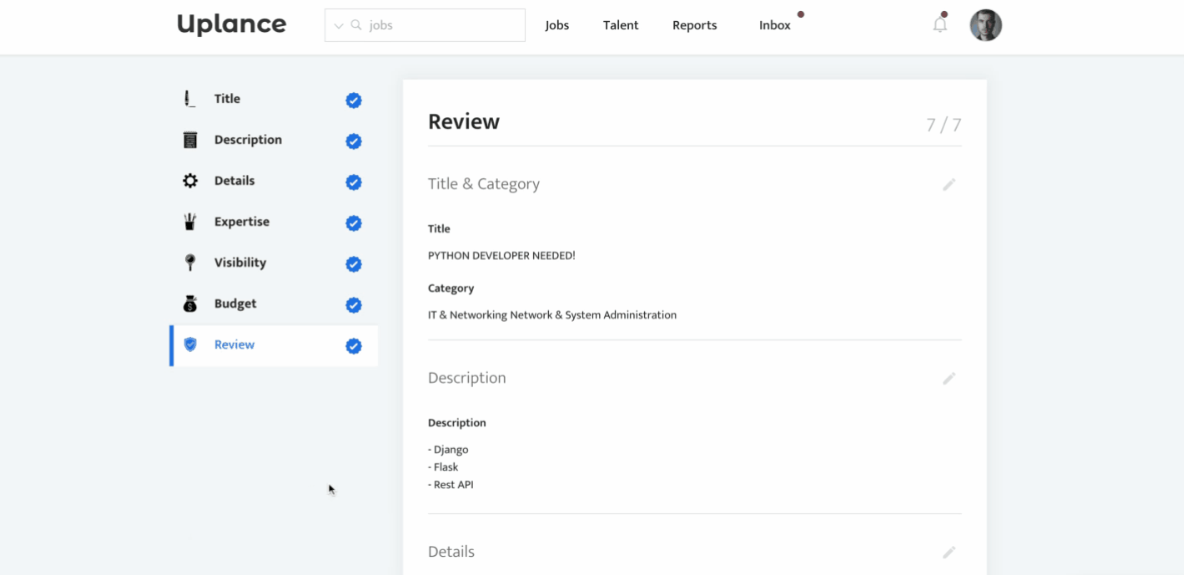Viewport: 1184px width, 575px height.
Task: Open notifications bell icon
Action: click(940, 24)
